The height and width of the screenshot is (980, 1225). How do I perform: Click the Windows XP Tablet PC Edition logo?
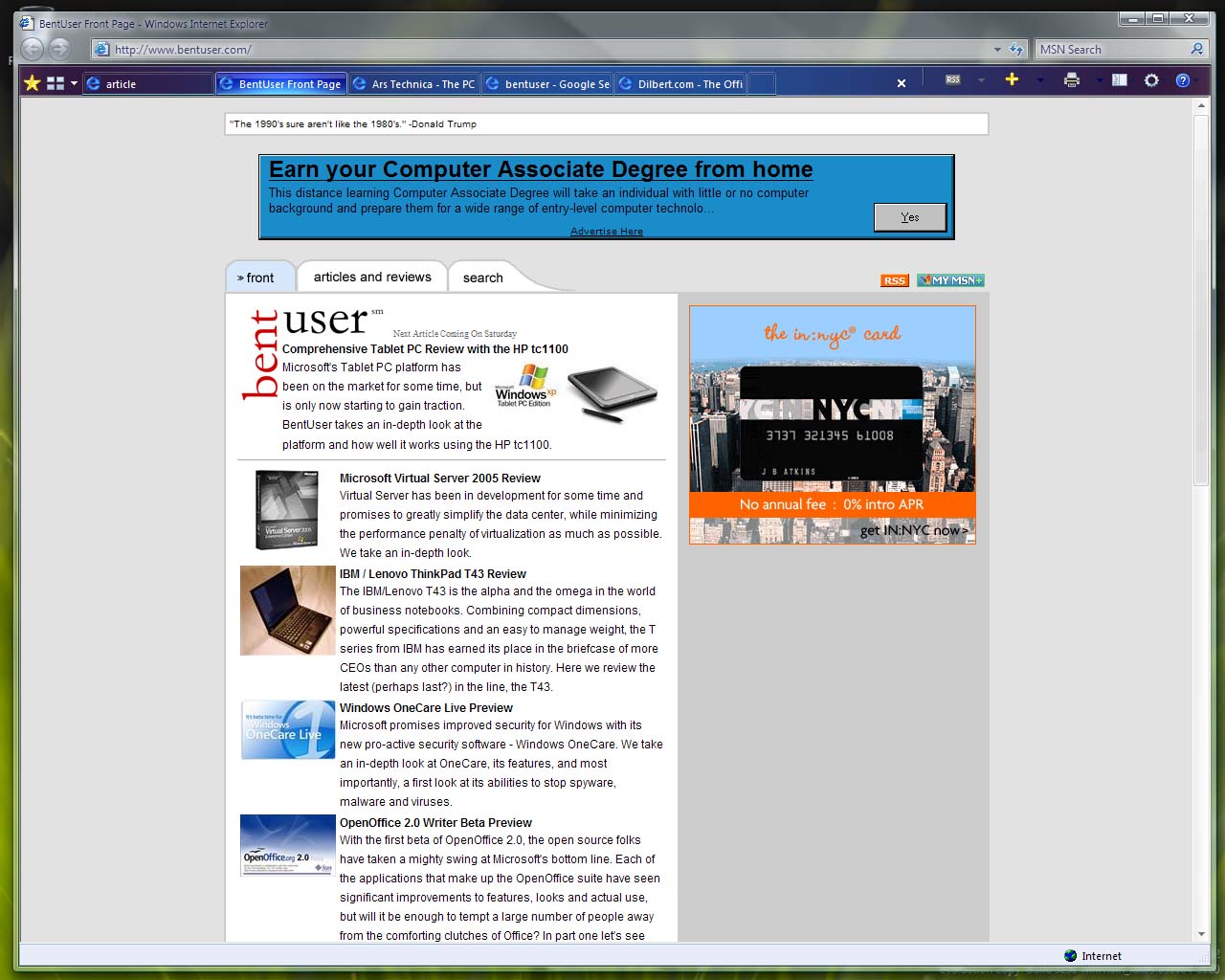click(x=525, y=386)
